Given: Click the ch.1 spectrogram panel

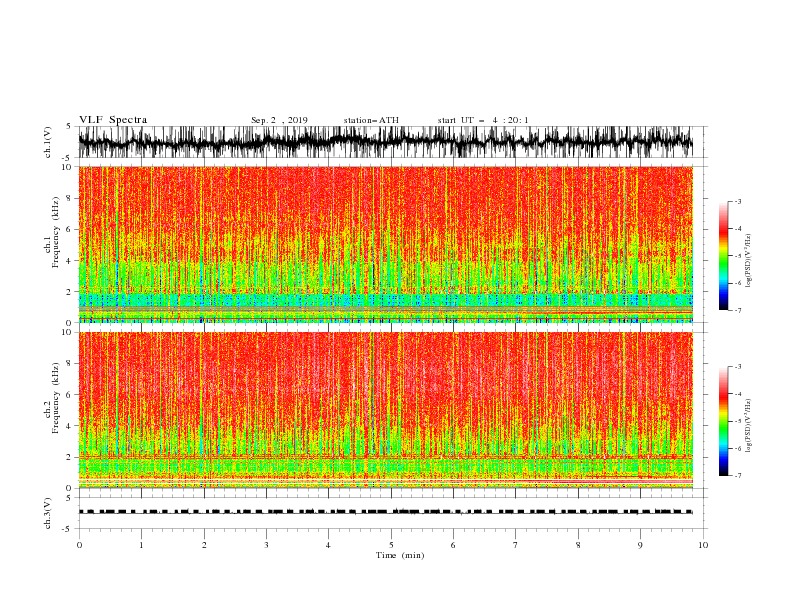Looking at the screenshot, I should [x=385, y=244].
